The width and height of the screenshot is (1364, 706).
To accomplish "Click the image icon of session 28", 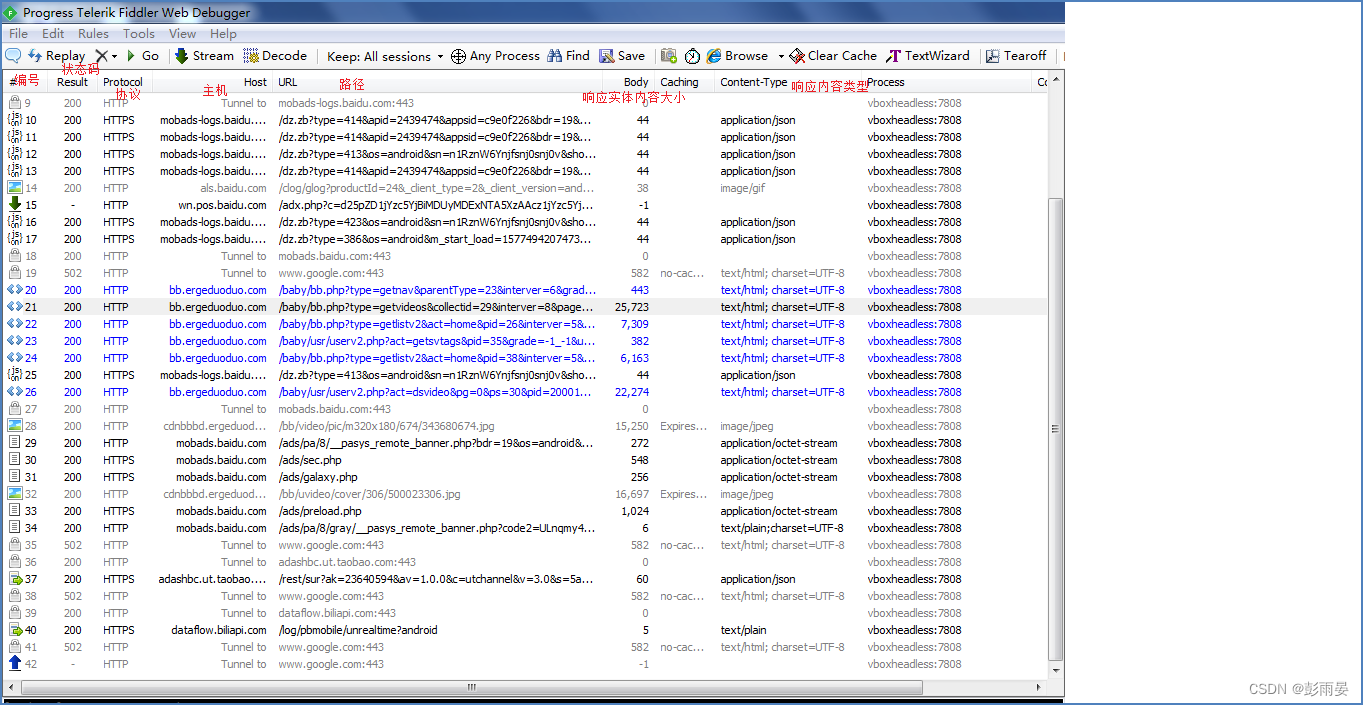I will [x=15, y=426].
